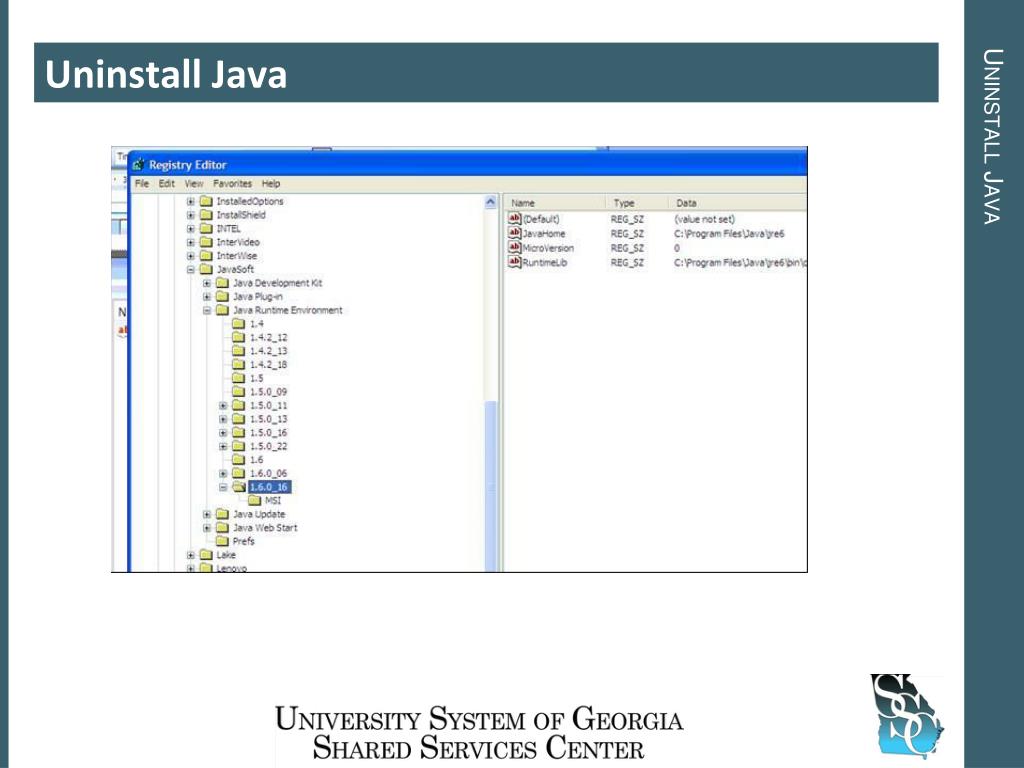Select the 1.6.0_16 key label

(x=269, y=487)
